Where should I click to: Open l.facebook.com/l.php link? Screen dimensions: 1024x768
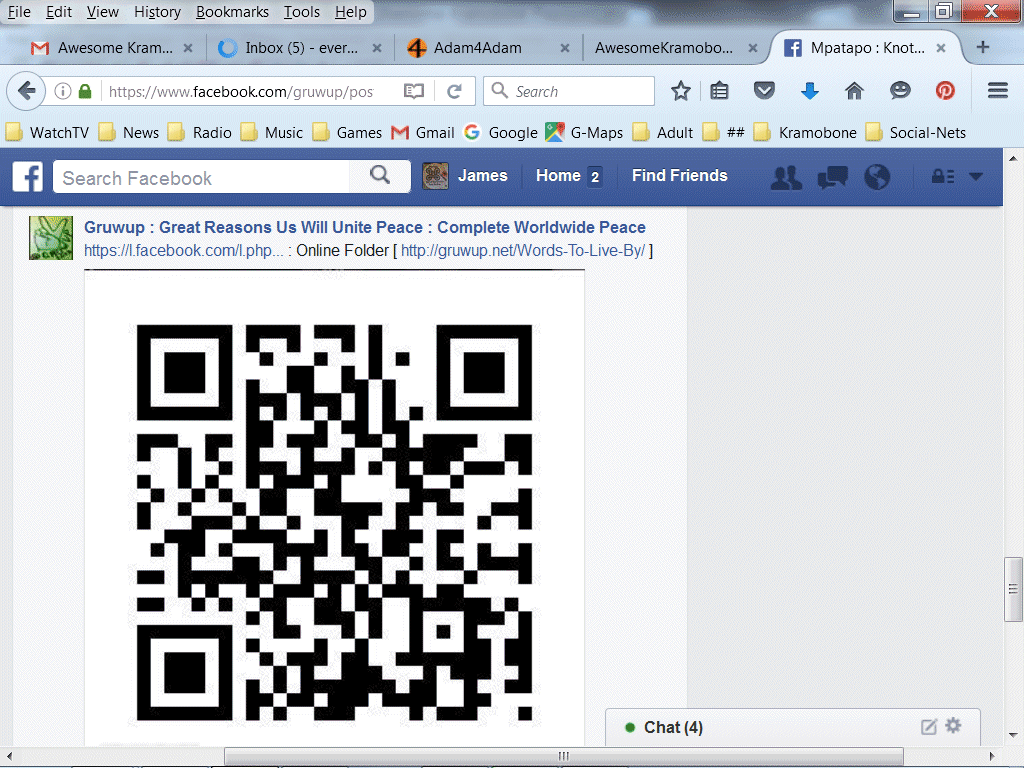click(184, 250)
